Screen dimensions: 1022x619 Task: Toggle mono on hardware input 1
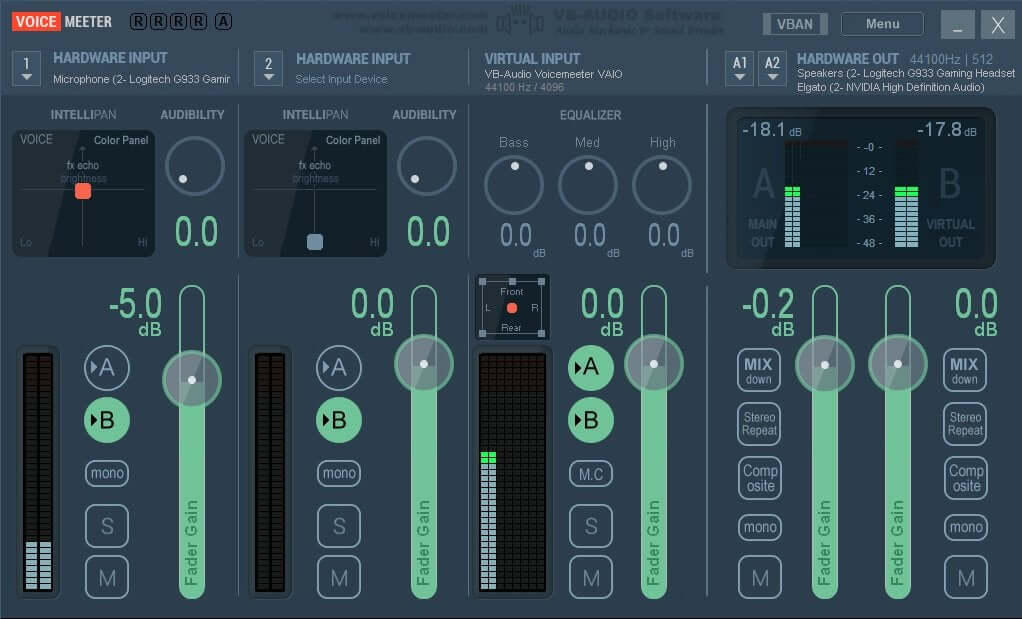pos(107,473)
